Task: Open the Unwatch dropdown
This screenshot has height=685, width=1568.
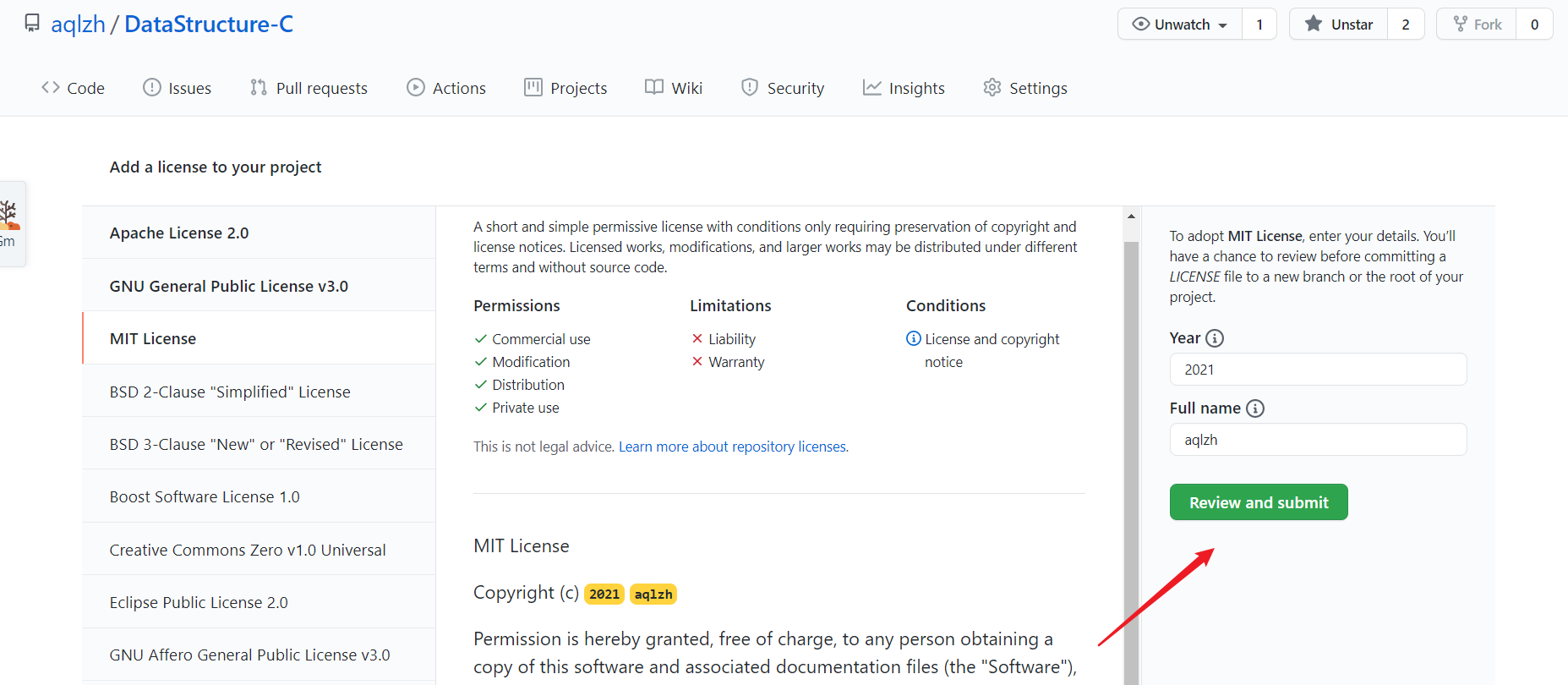Action: tap(1180, 25)
